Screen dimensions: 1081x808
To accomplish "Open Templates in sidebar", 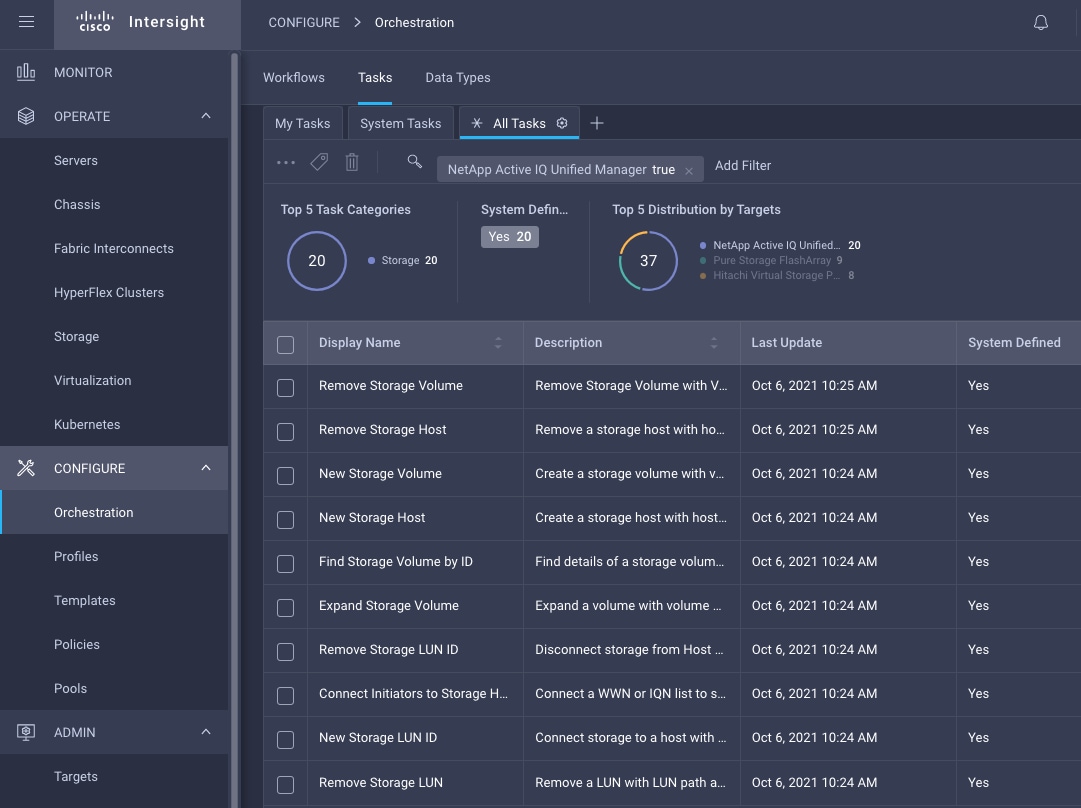I will point(85,600).
